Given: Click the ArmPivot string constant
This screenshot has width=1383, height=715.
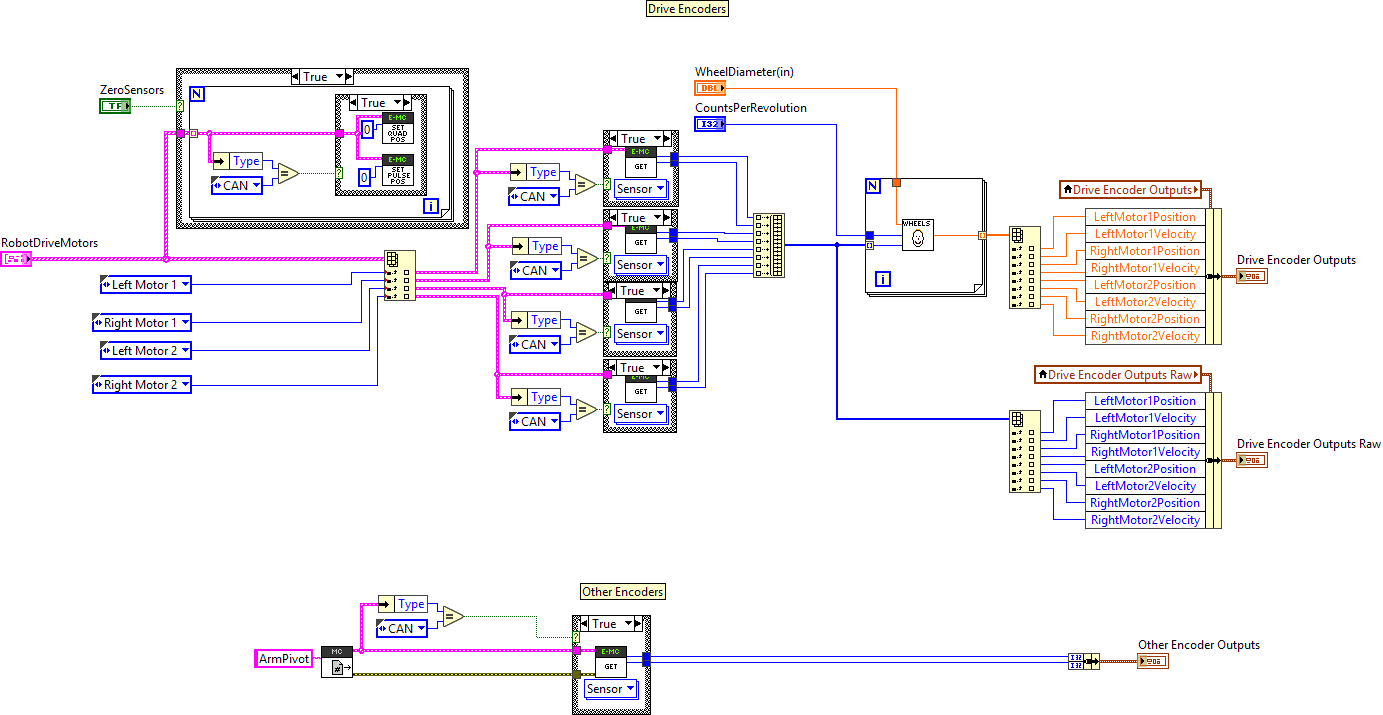Looking at the screenshot, I should [x=283, y=658].
